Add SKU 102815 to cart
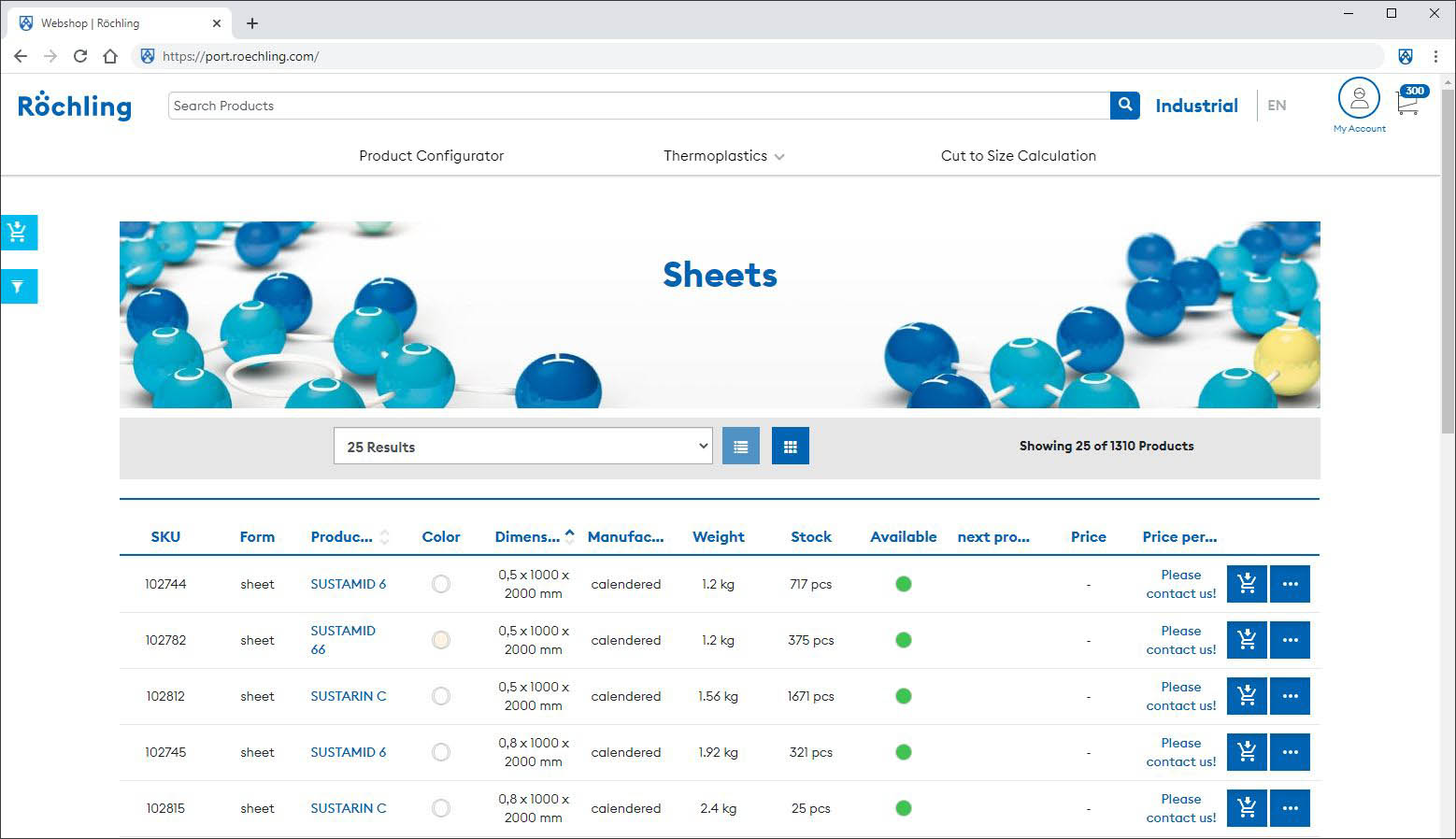Viewport: 1456px width, 839px height. click(x=1247, y=808)
